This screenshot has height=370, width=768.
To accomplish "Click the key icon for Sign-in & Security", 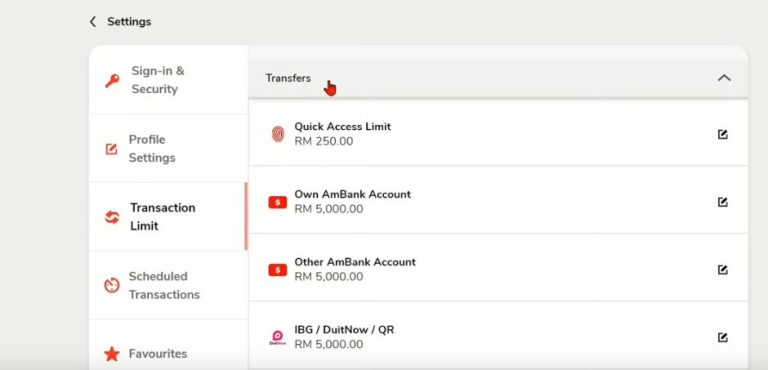I will [112, 80].
